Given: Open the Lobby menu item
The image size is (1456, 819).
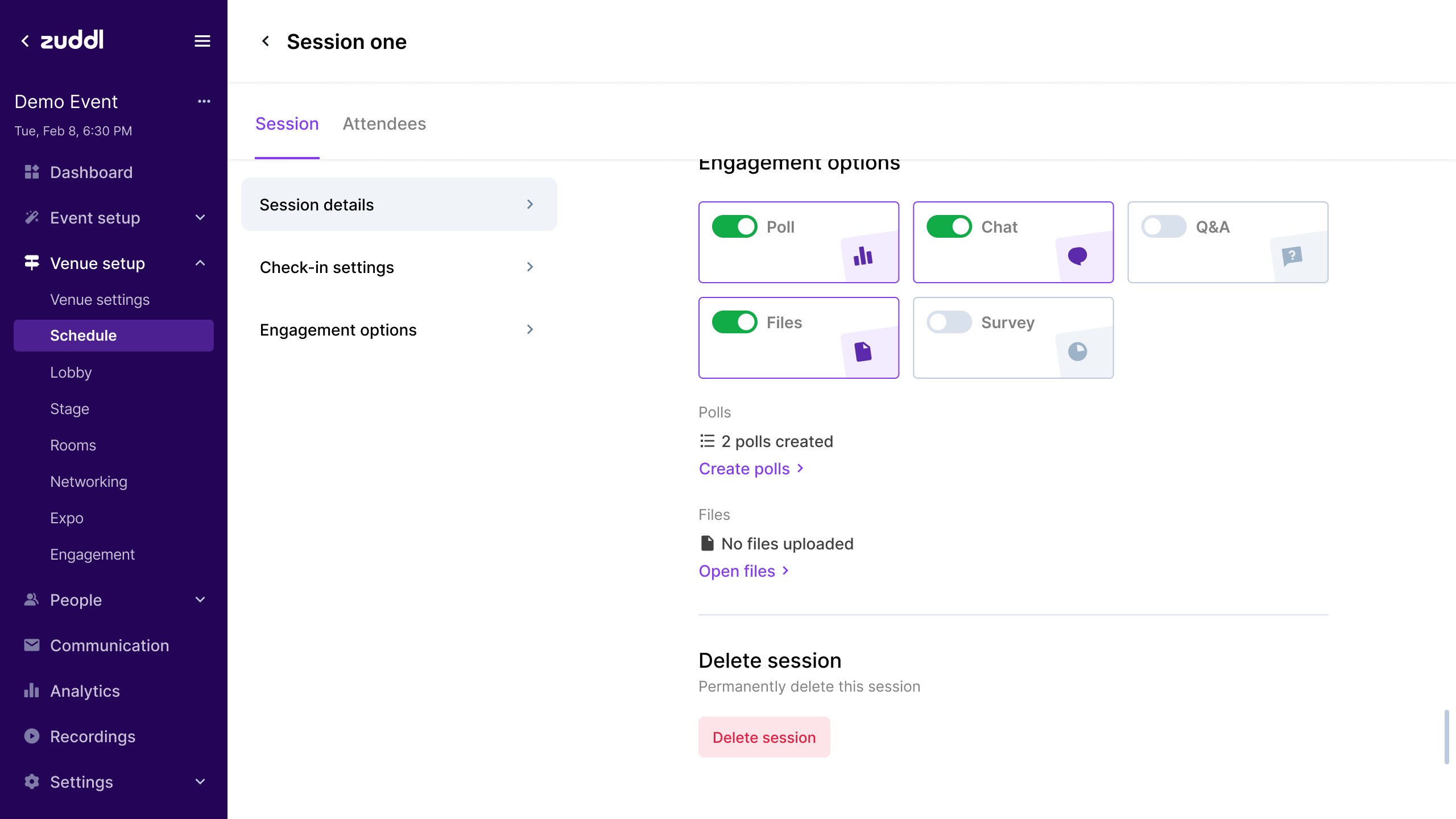Looking at the screenshot, I should (x=71, y=372).
